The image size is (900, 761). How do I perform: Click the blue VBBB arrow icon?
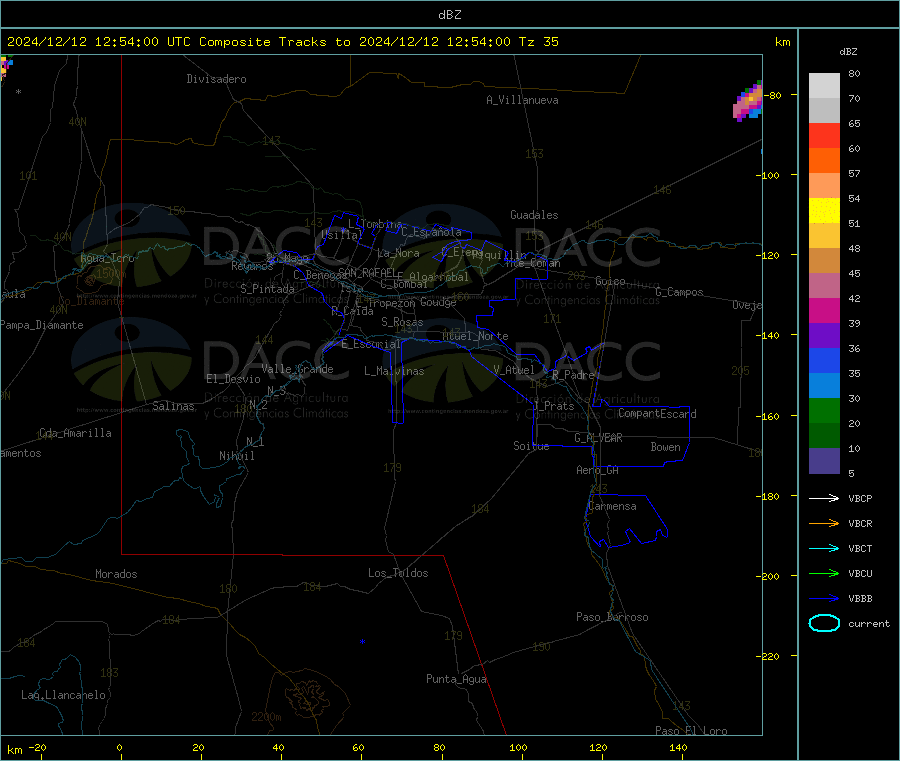click(824, 599)
